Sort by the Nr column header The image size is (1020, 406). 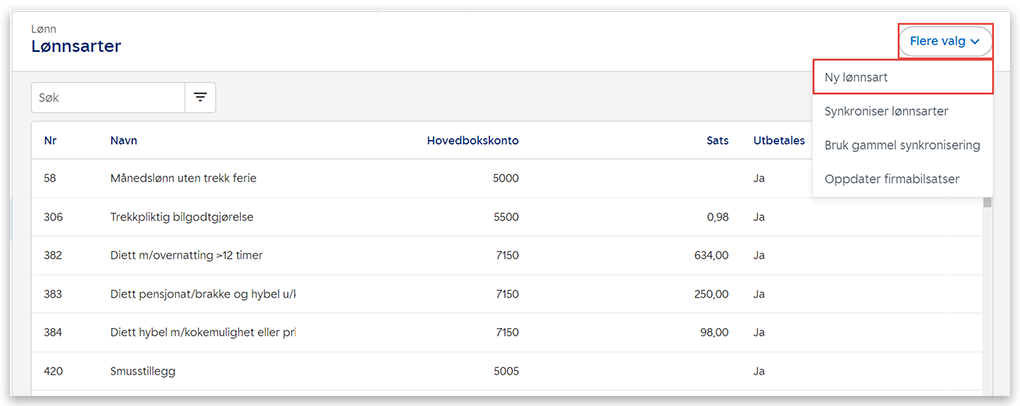tap(50, 140)
